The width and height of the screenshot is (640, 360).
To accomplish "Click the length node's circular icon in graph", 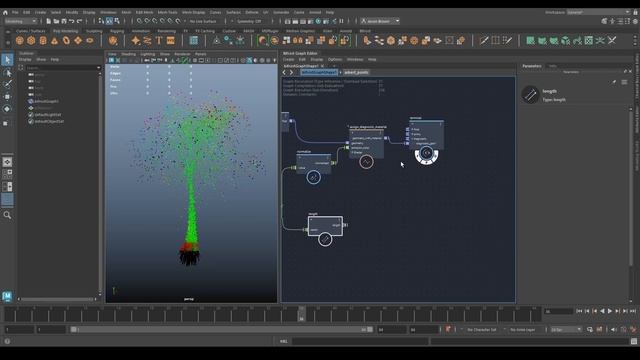I will point(325,239).
